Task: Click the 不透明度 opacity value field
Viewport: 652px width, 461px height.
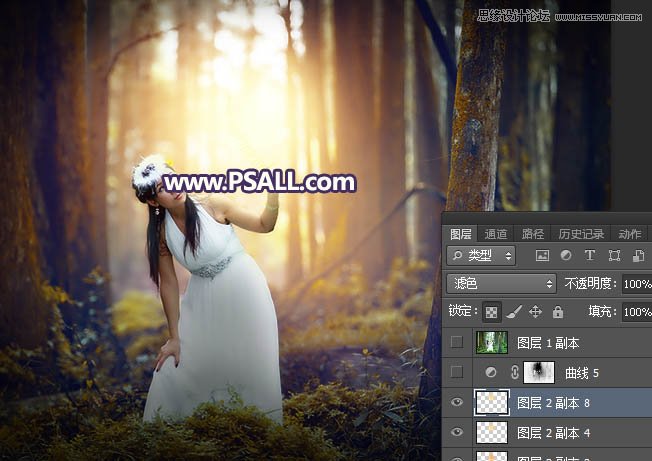Action: pos(637,284)
